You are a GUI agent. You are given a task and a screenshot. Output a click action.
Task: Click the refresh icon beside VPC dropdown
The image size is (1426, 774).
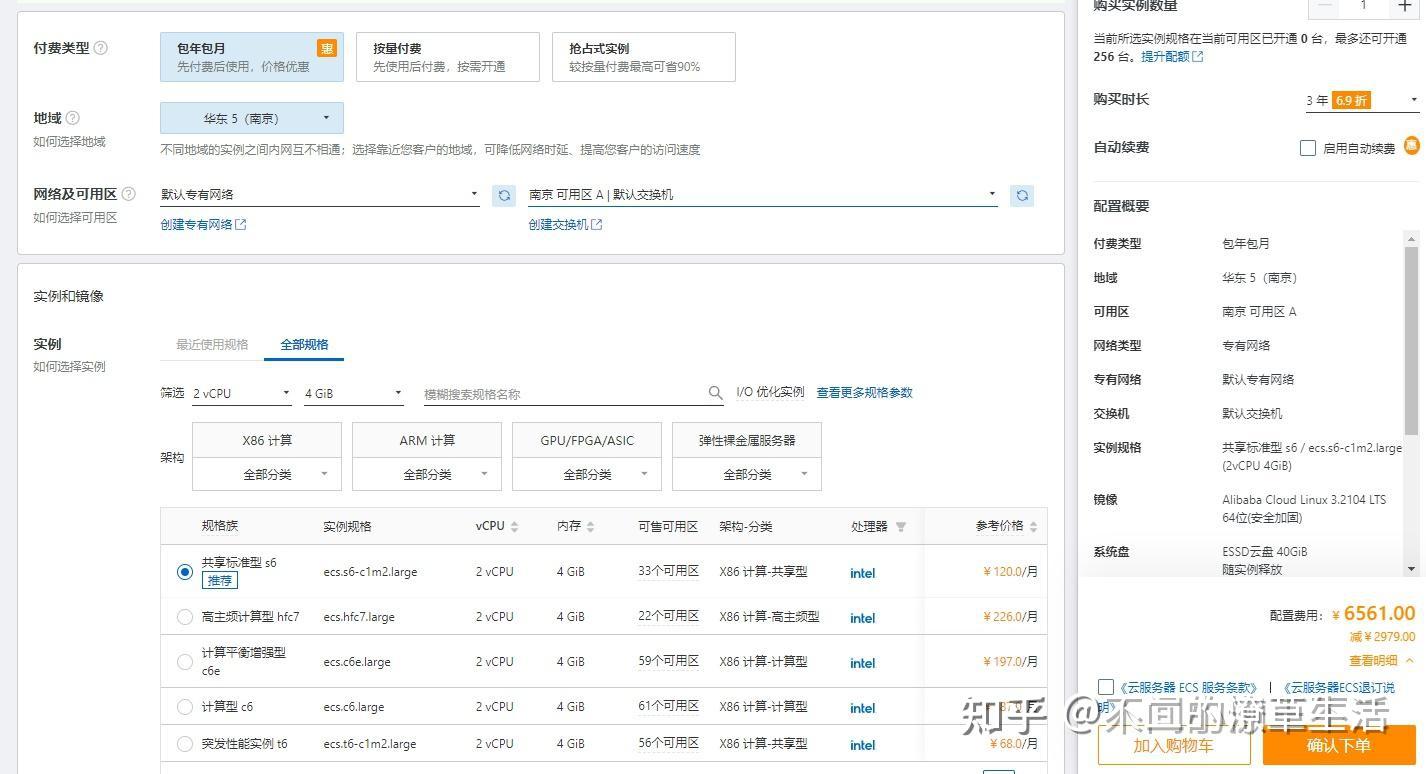[504, 196]
